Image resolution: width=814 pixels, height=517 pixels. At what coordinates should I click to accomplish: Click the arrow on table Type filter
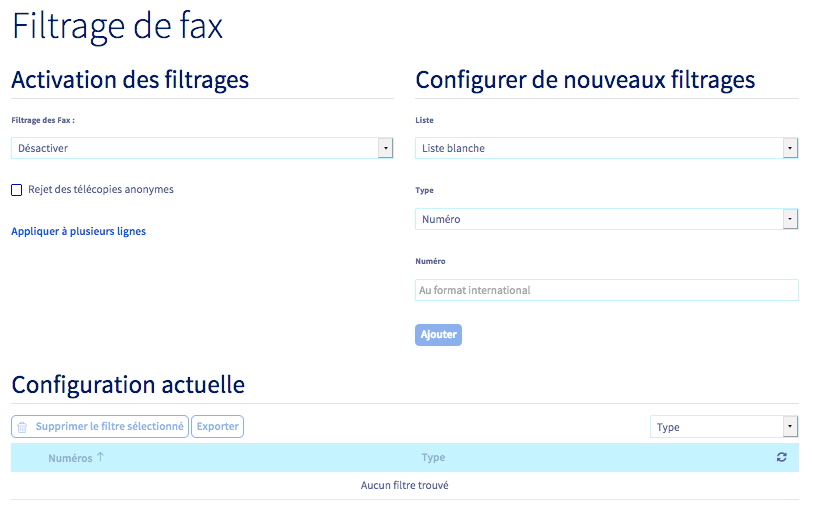click(x=790, y=427)
